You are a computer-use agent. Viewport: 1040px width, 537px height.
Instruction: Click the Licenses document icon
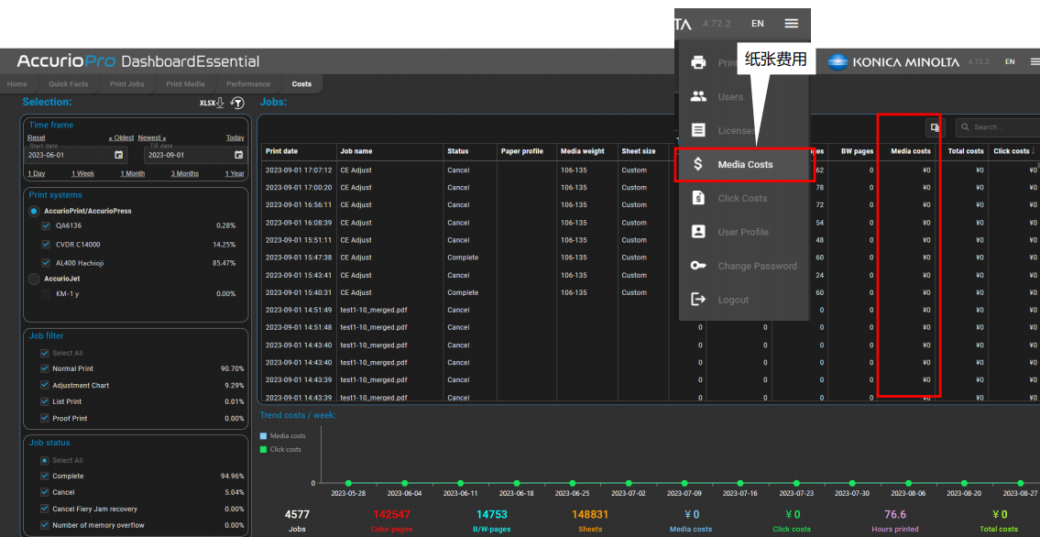pyautogui.click(x=698, y=131)
